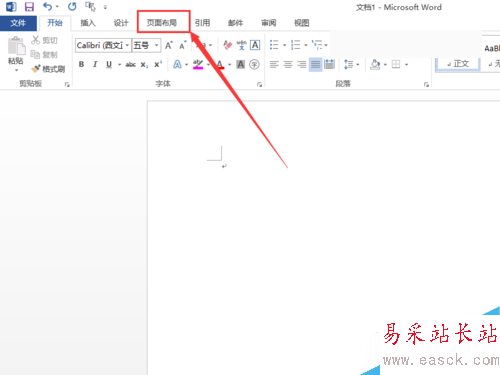
Task: Switch to the 审阅 (Review) tab
Action: [x=269, y=23]
